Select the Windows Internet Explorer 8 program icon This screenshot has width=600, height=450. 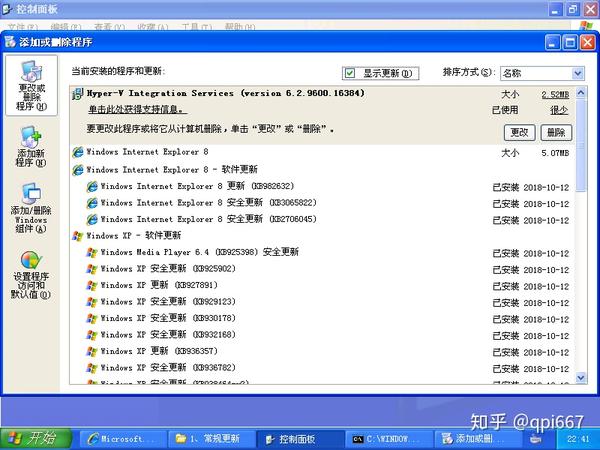tap(78, 152)
